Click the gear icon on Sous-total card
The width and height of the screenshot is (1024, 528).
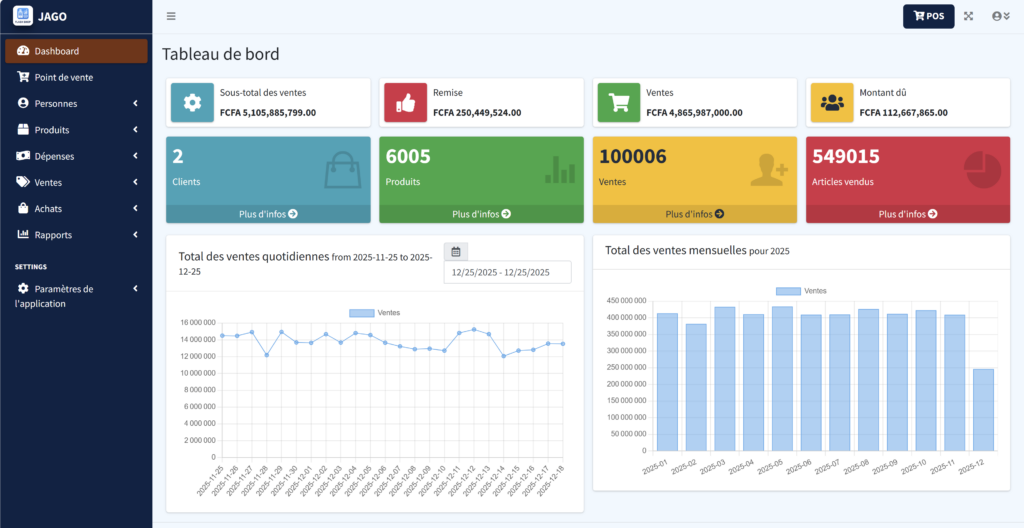tap(192, 102)
